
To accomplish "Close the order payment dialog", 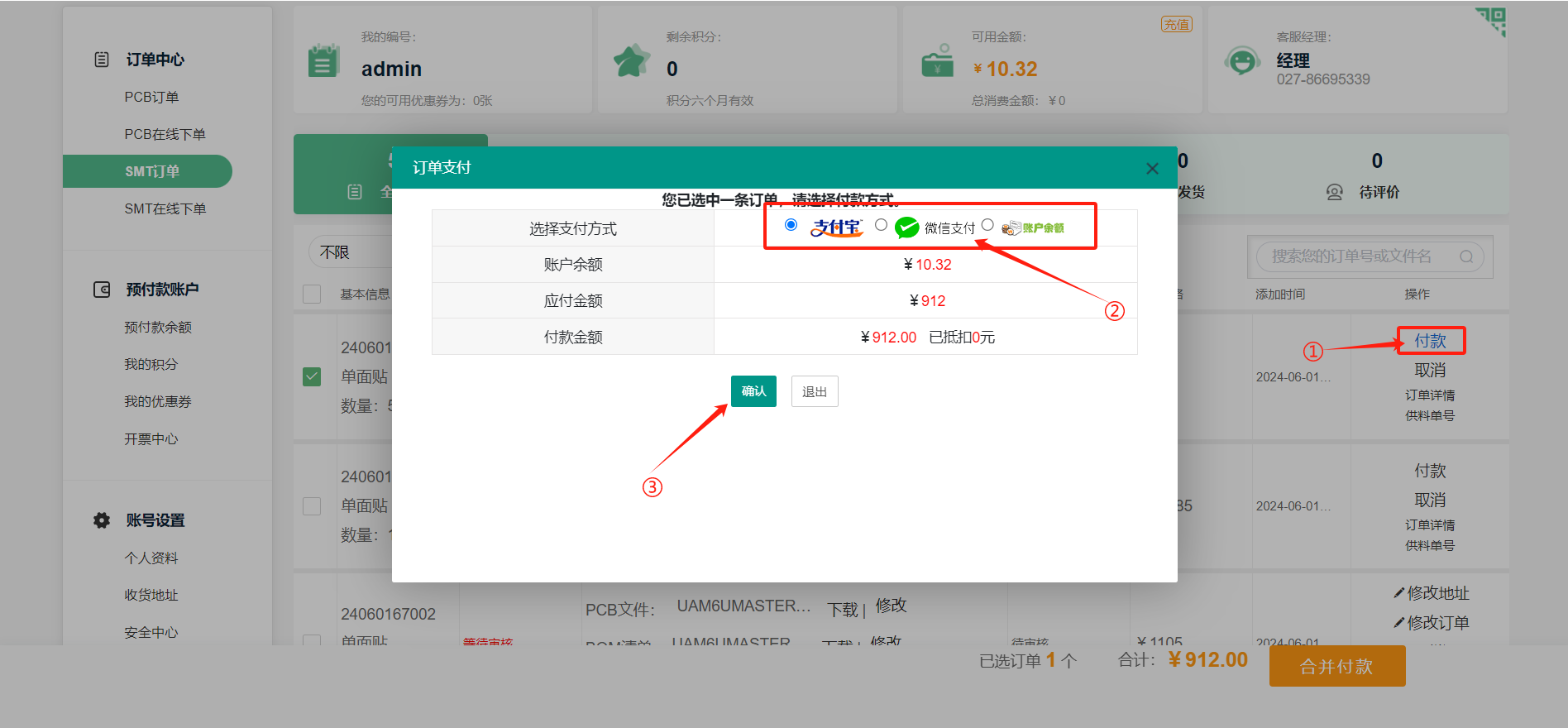I will (1152, 169).
